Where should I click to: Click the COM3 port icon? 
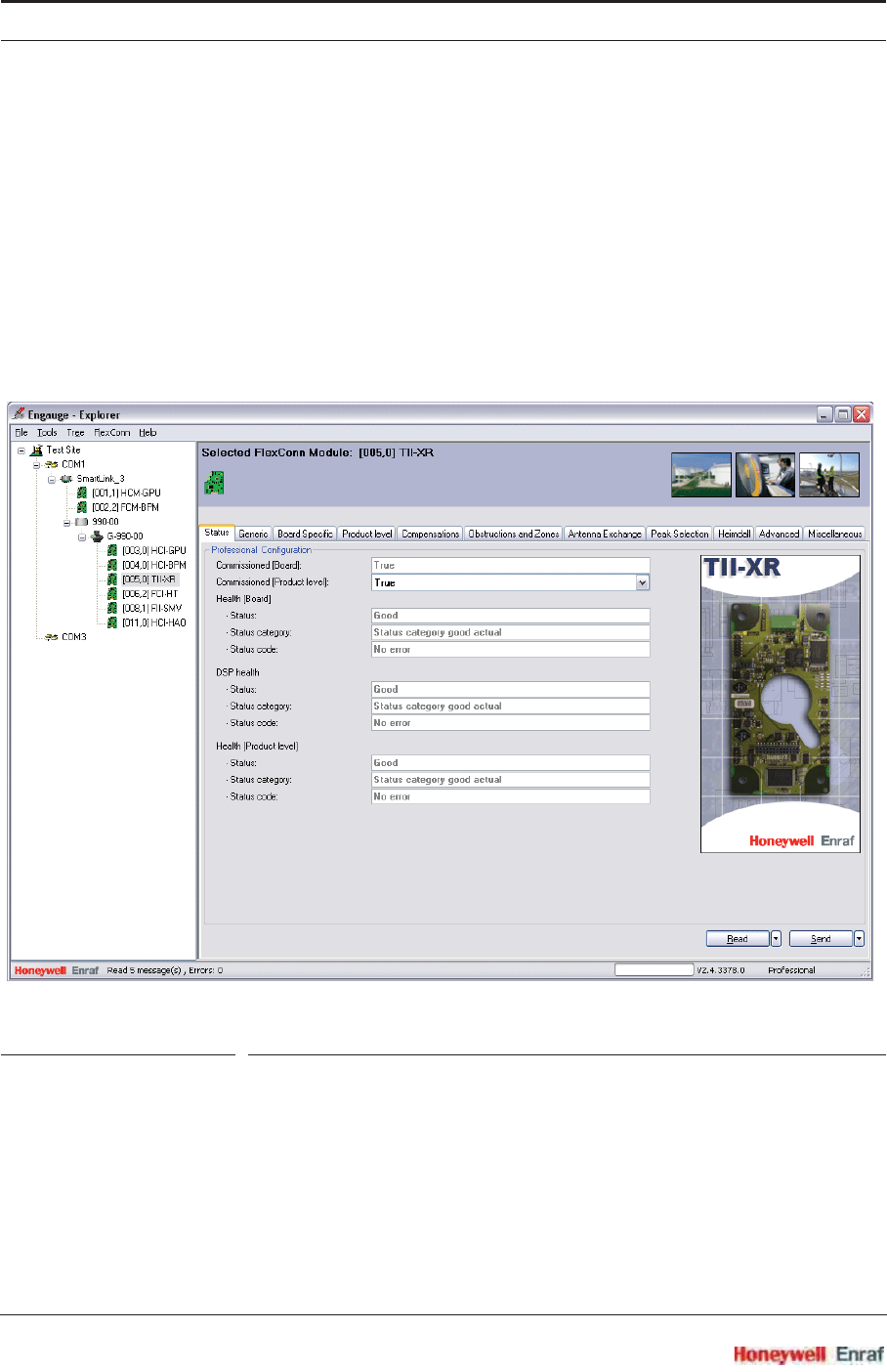click(52, 637)
